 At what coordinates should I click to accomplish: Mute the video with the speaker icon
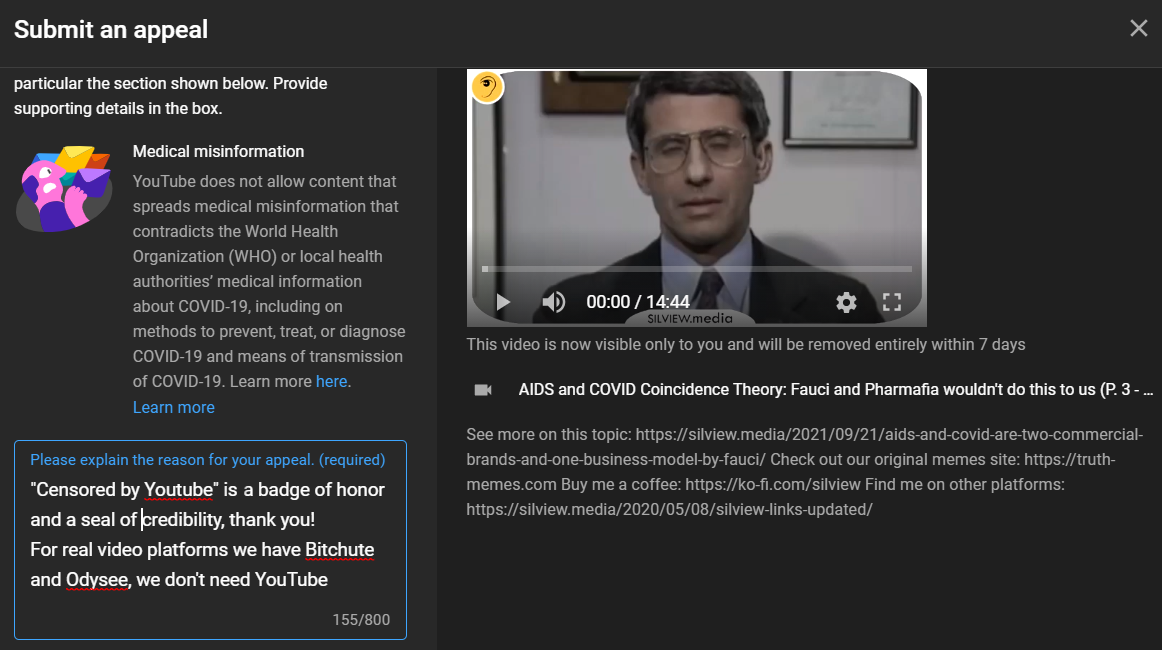click(553, 302)
